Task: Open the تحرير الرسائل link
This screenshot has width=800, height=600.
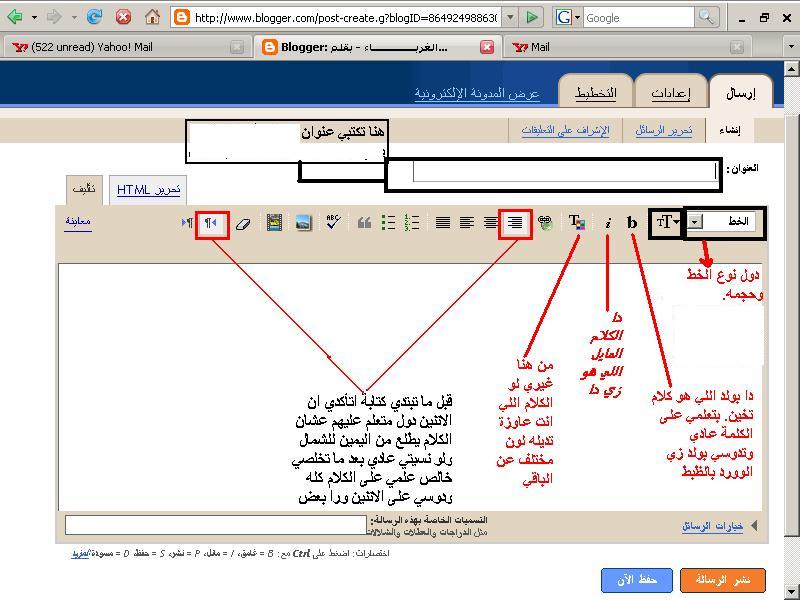Action: coord(663,131)
